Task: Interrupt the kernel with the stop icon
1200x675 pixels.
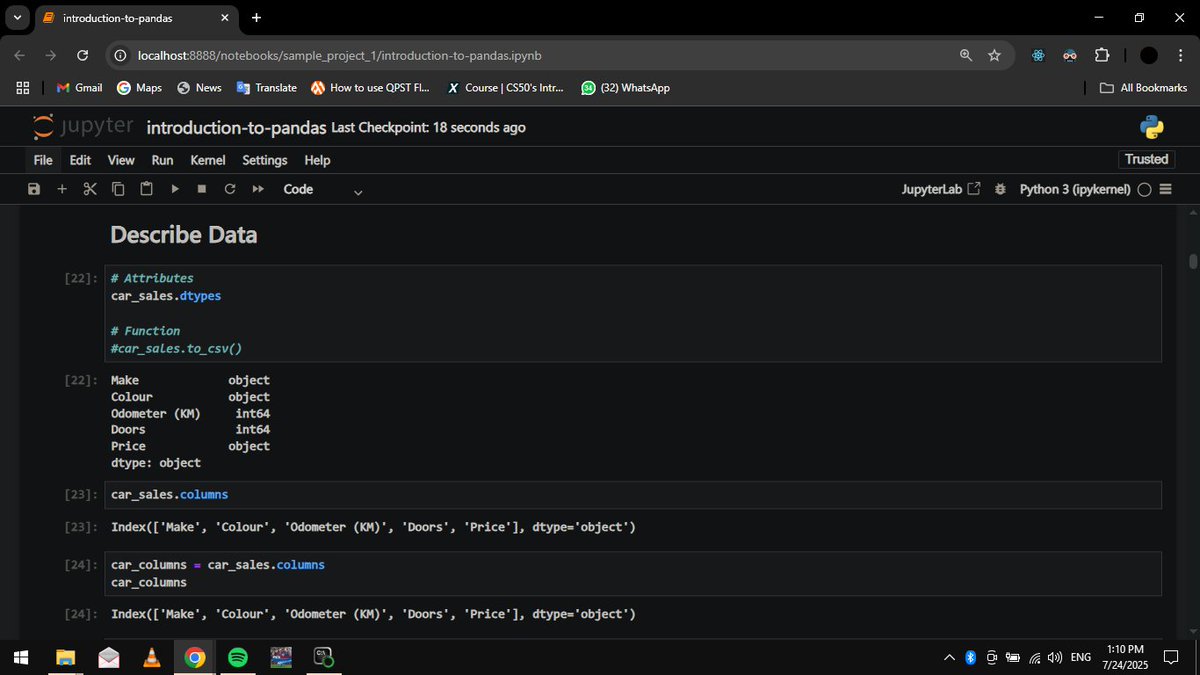Action: (x=202, y=189)
